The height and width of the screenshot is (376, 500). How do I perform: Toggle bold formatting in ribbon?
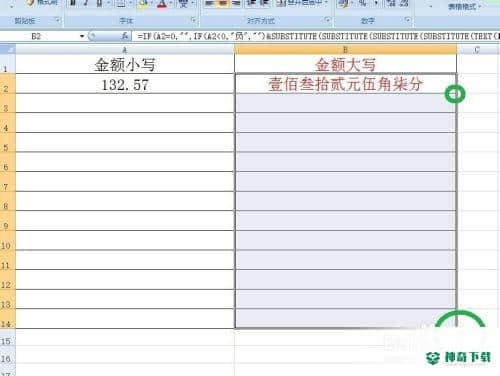coord(72,3)
